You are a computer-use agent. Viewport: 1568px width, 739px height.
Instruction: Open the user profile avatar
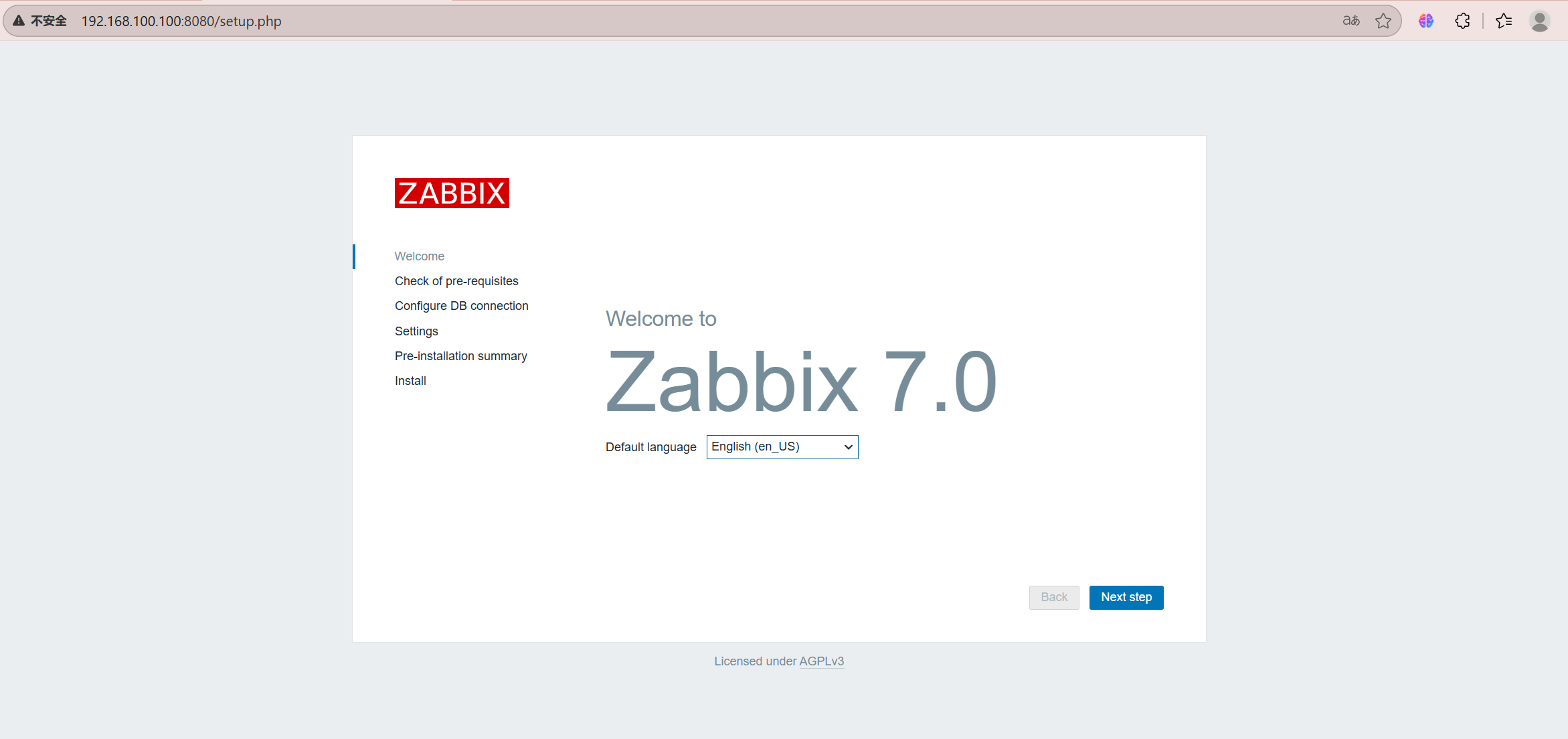(1539, 21)
